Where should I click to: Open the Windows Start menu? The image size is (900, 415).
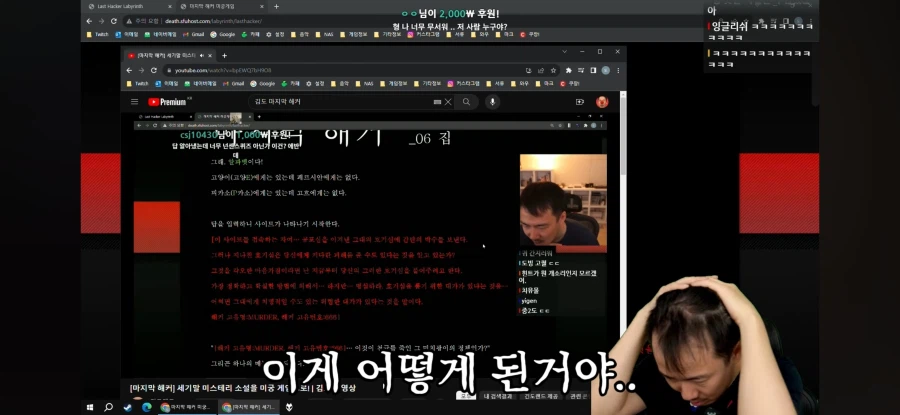pyautogui.click(x=90, y=407)
